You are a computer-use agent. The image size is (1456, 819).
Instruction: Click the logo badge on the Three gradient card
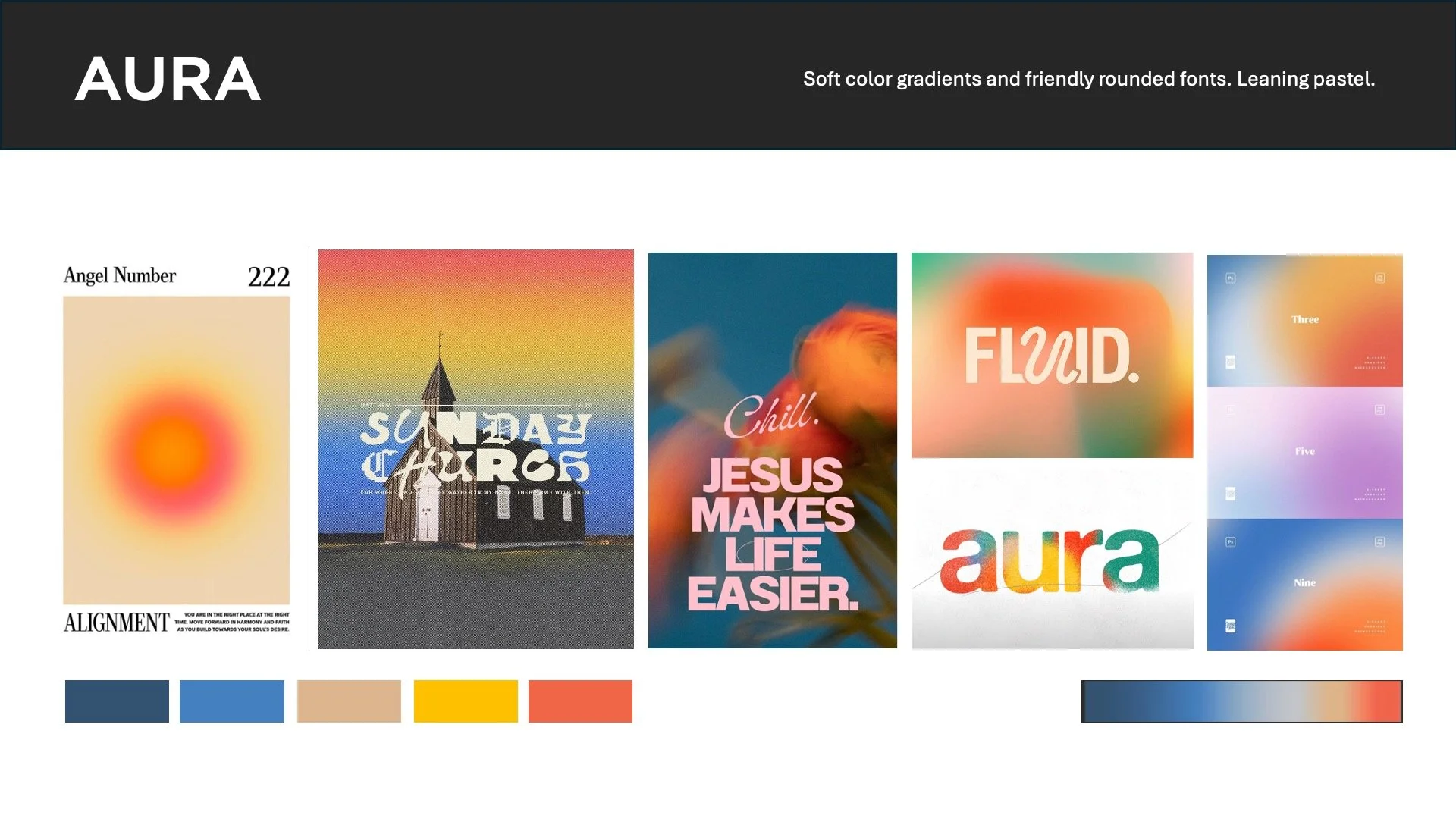(1231, 362)
